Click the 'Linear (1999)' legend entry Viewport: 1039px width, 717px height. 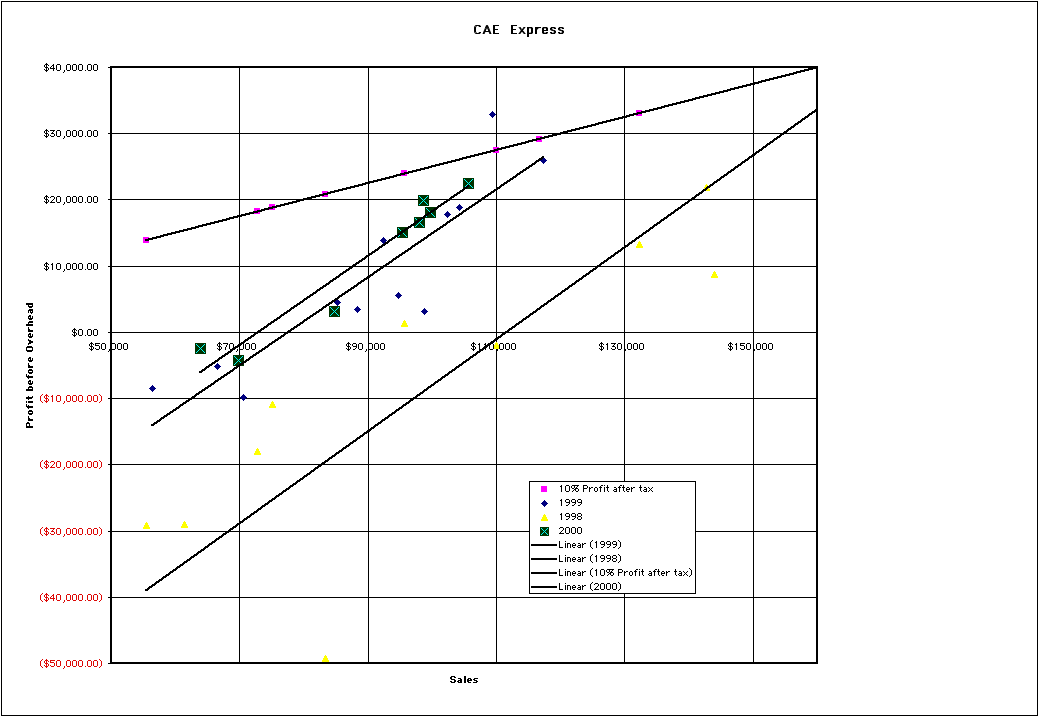tap(590, 545)
